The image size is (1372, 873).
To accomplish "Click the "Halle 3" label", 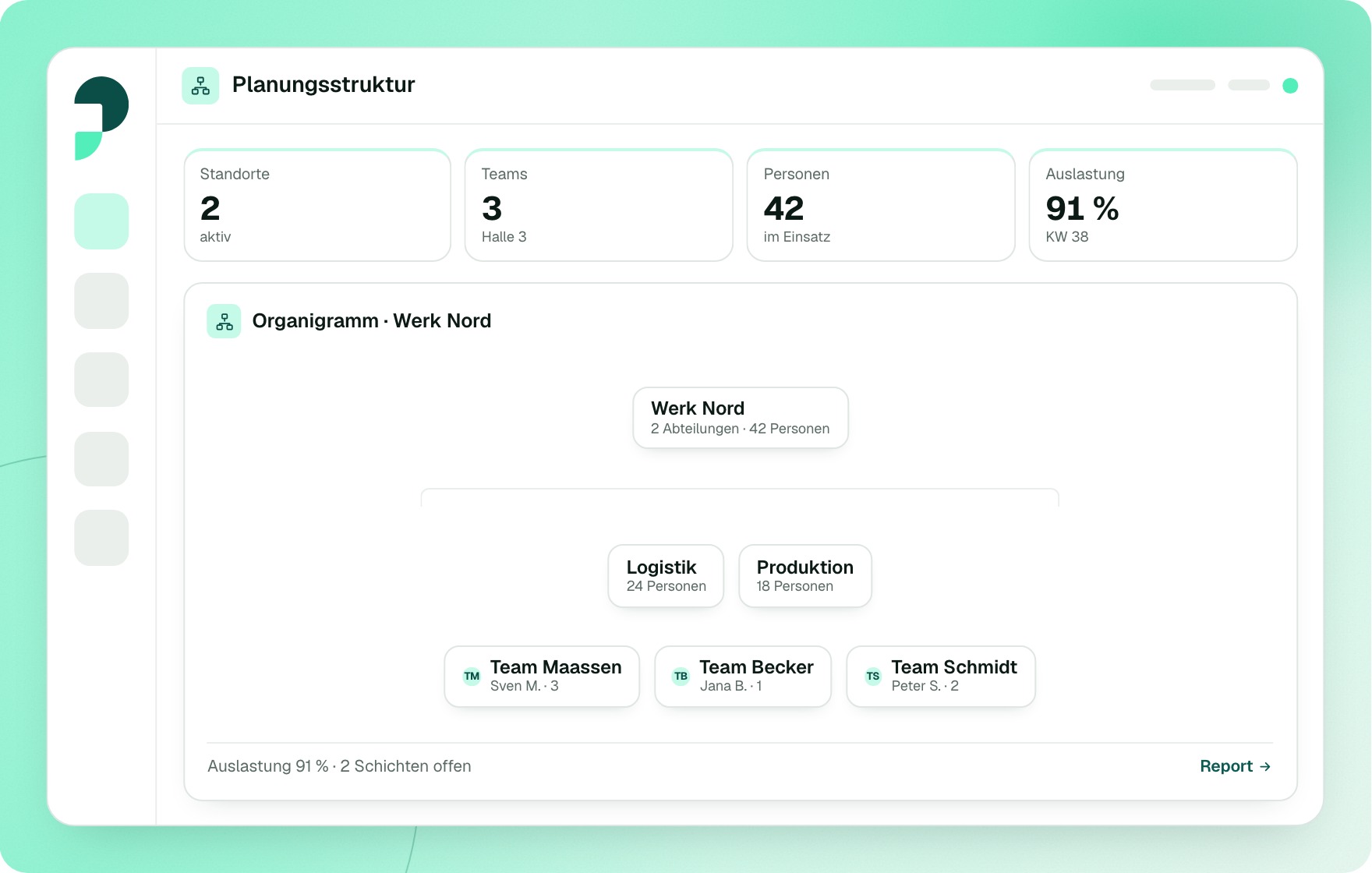I will (x=504, y=237).
